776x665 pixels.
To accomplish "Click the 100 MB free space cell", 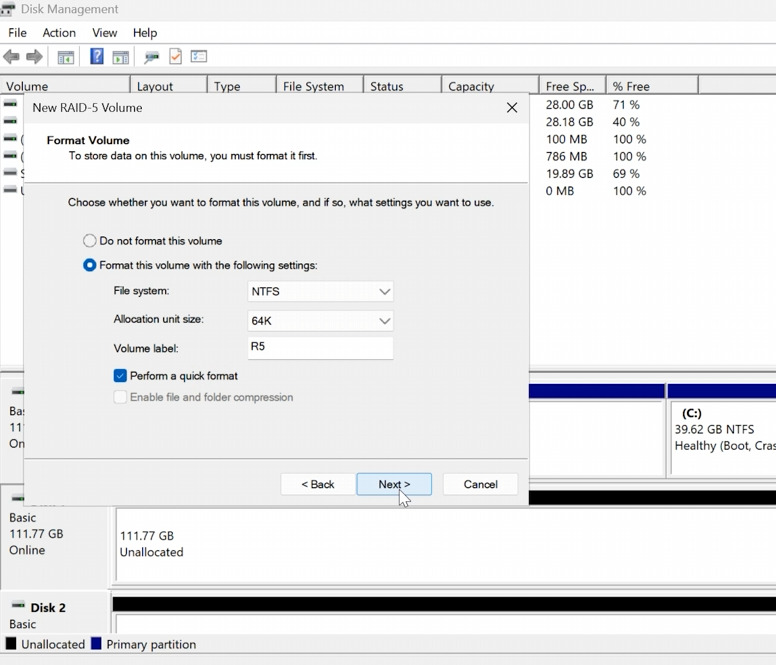I will pos(566,139).
